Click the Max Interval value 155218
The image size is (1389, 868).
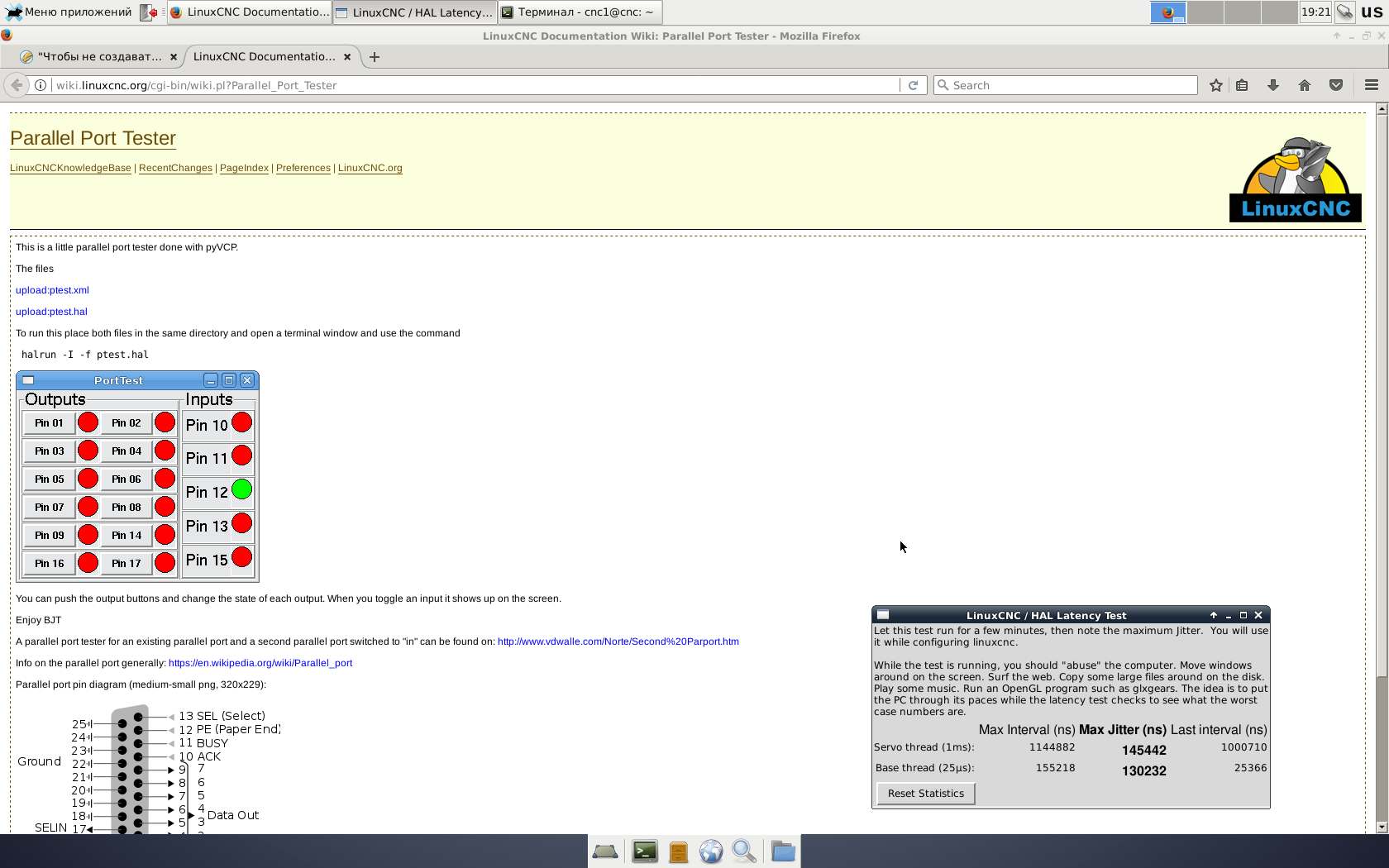pos(1056,768)
